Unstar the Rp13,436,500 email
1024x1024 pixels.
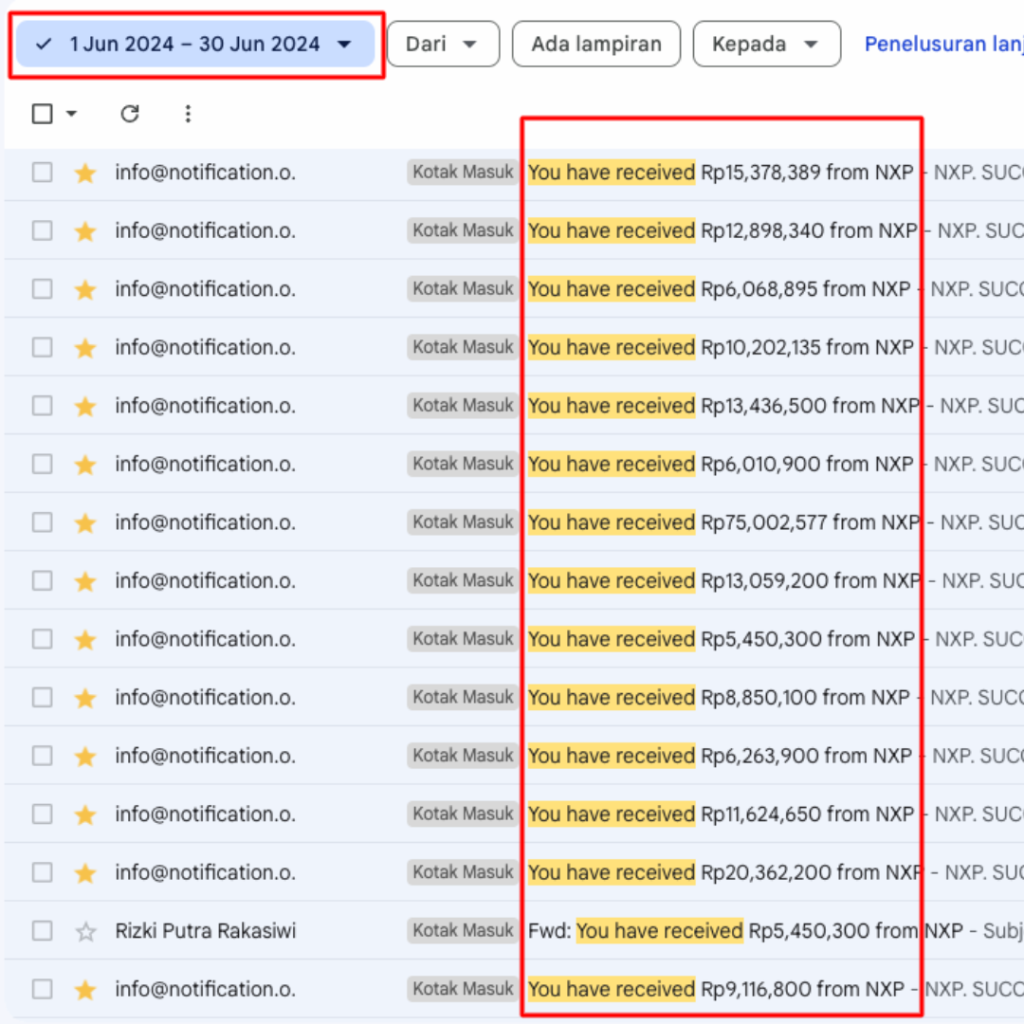[86, 406]
